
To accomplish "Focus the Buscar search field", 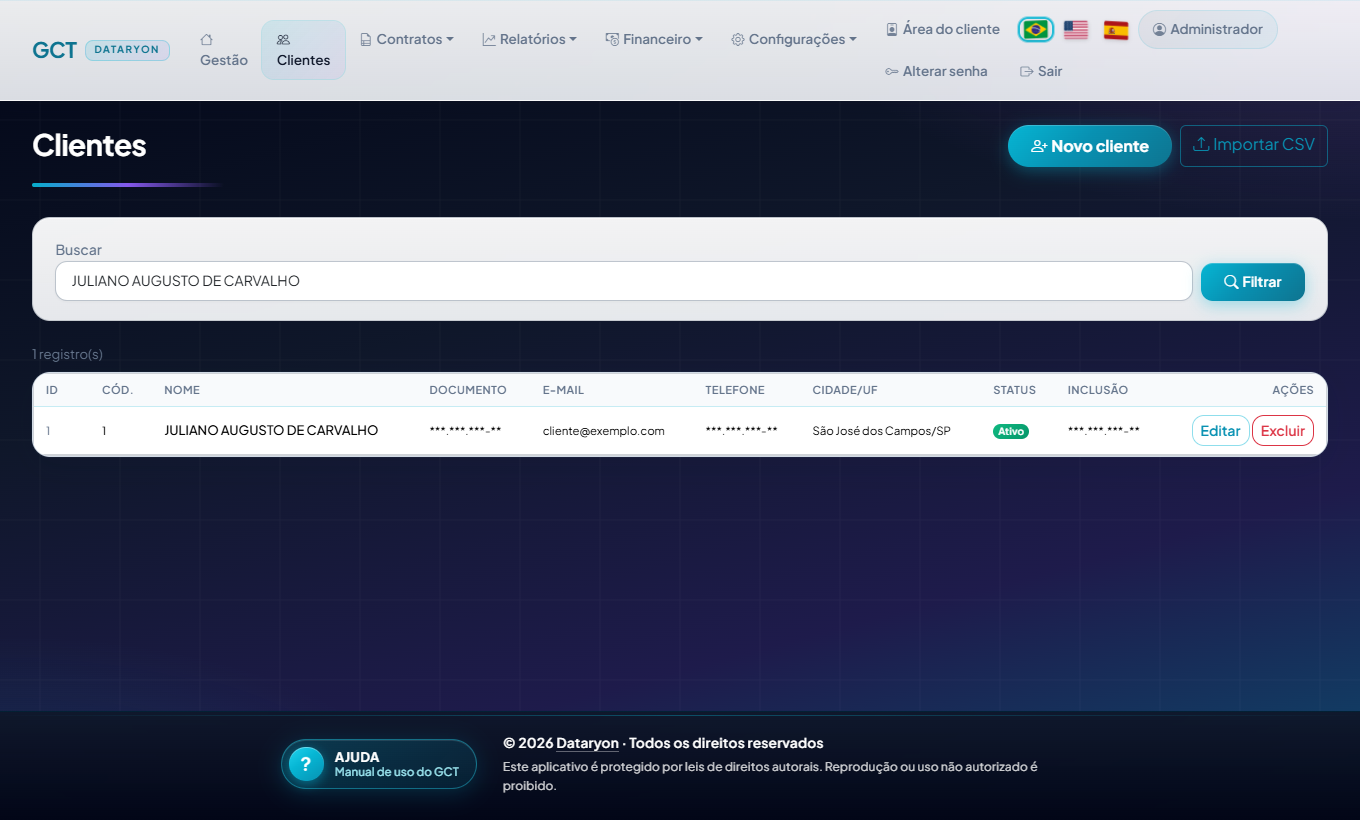I will (x=624, y=281).
